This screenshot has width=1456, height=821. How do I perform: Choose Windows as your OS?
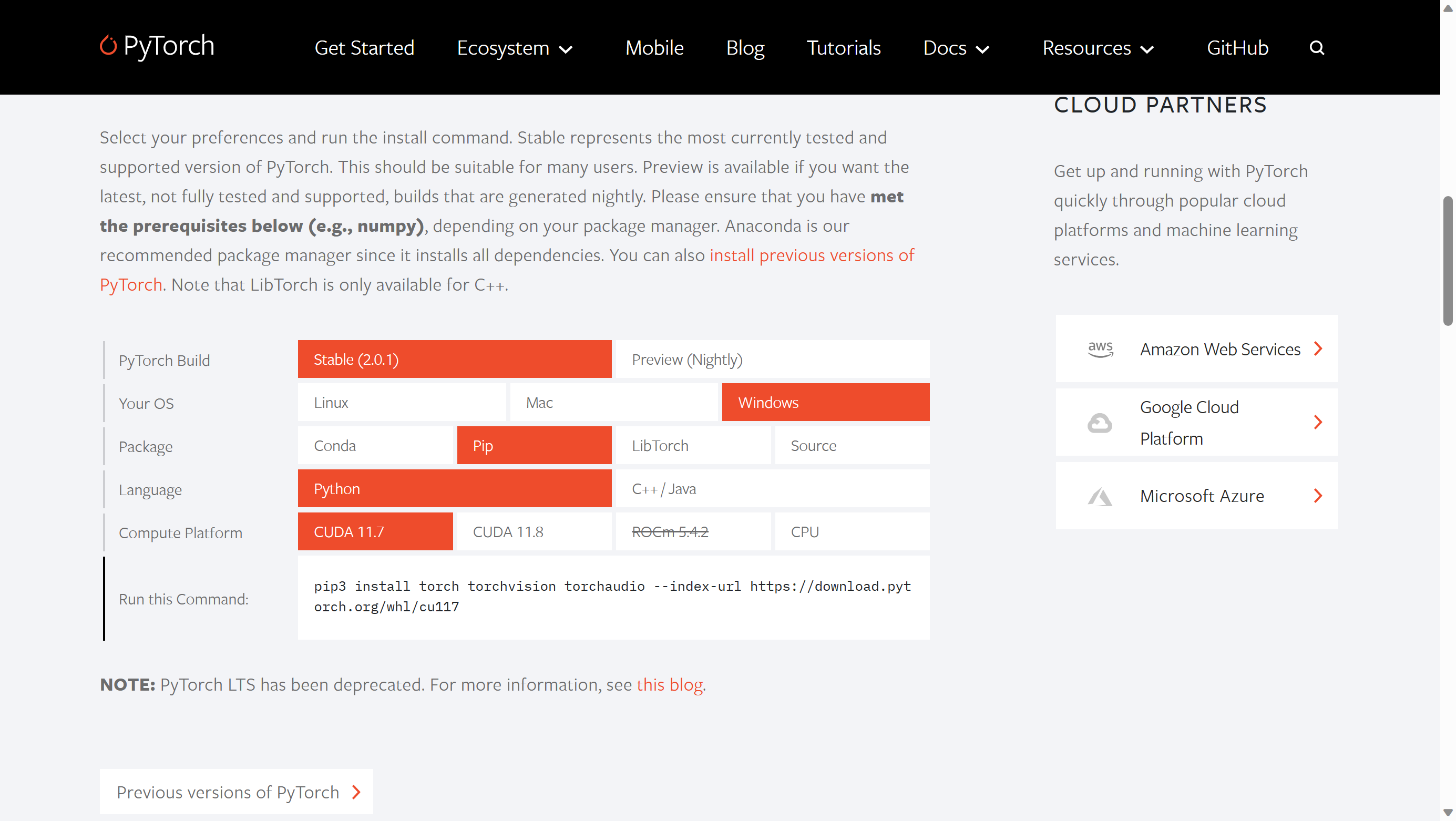pos(825,402)
